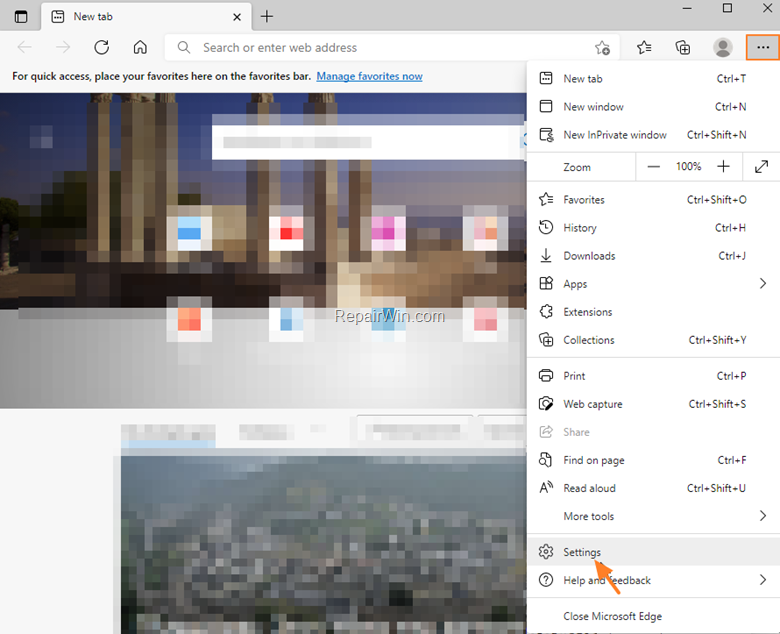This screenshot has width=780, height=634.
Task: Select Read aloud menu item
Action: pos(653,488)
